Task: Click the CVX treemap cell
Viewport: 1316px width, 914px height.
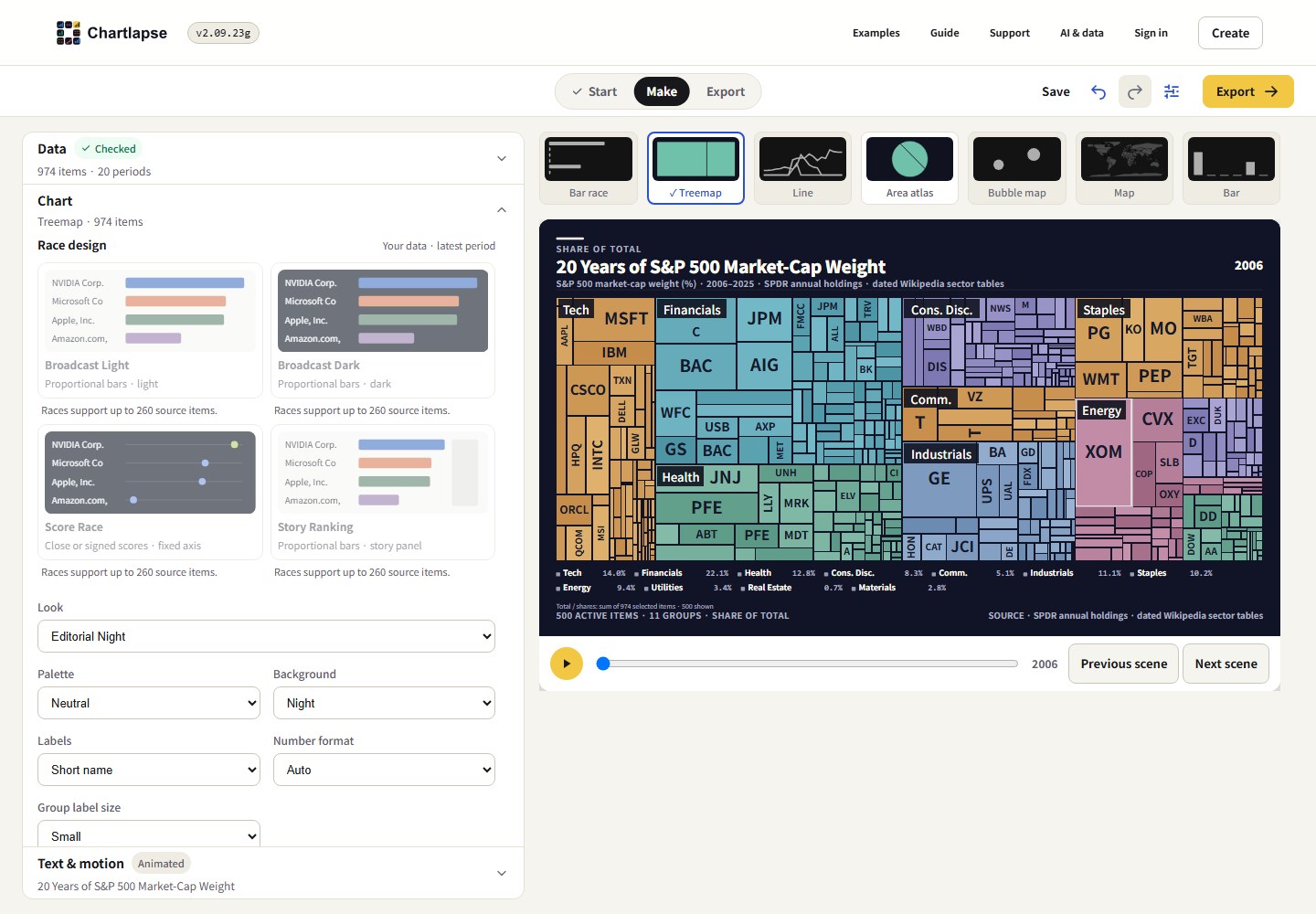Action: point(1157,419)
